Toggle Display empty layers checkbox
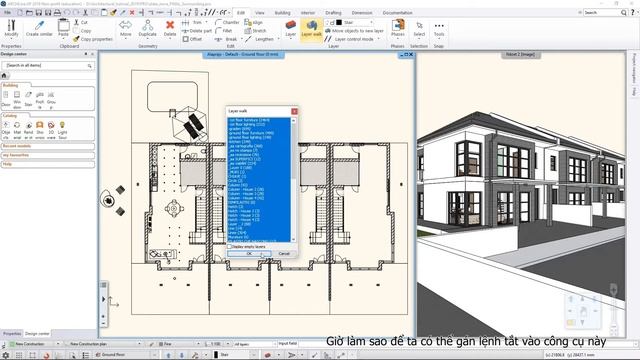Viewport: 640px width, 360px height. tap(229, 247)
